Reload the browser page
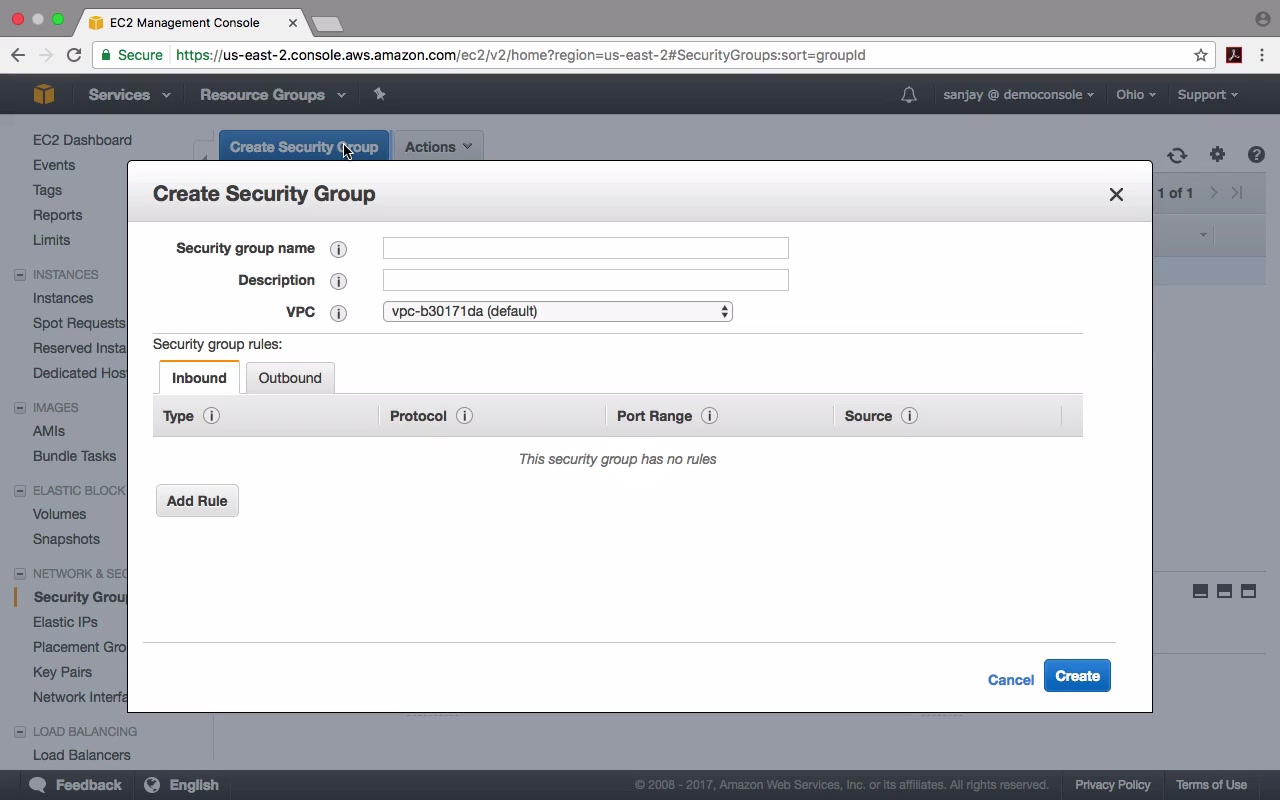This screenshot has width=1280, height=800. [74, 55]
